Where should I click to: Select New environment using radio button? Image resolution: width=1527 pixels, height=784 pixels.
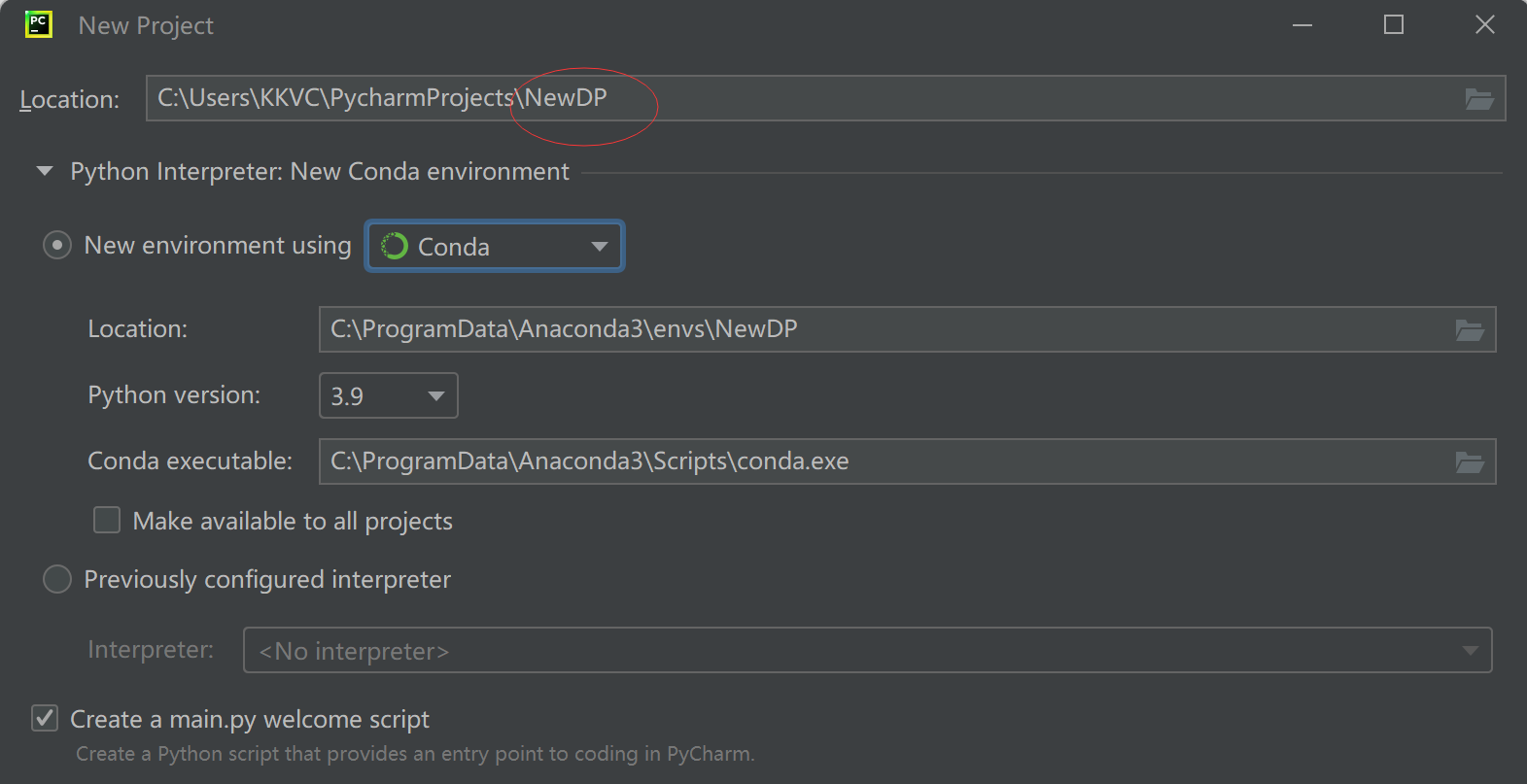click(57, 246)
